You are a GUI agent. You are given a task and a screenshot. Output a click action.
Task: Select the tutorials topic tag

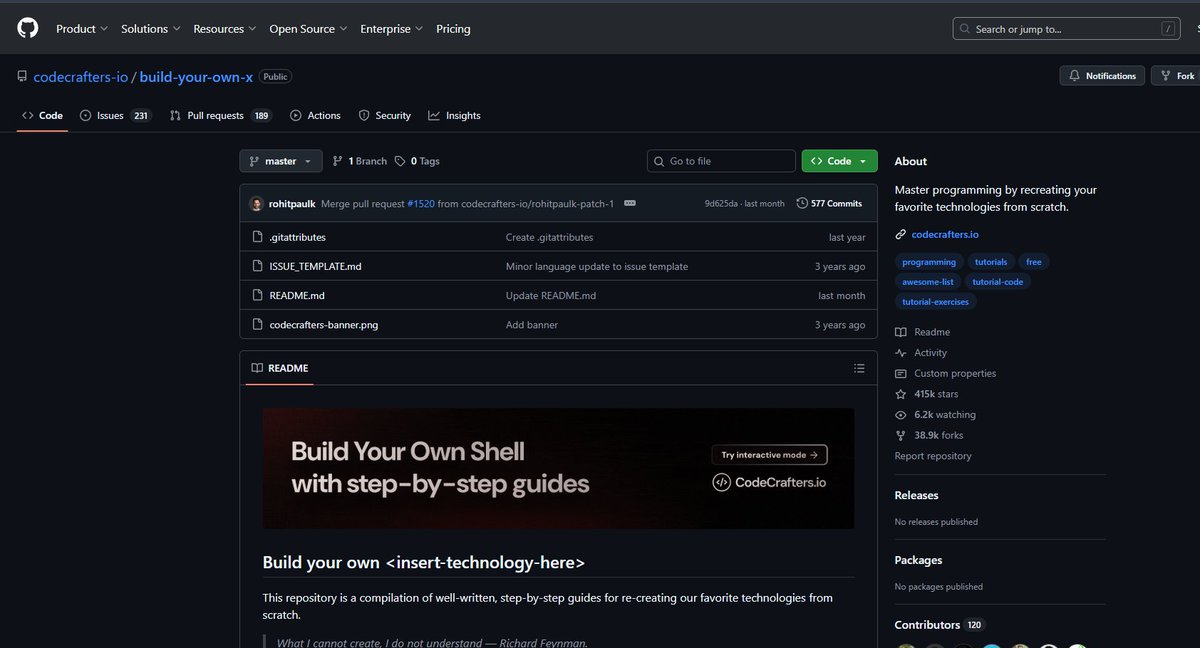(990, 262)
